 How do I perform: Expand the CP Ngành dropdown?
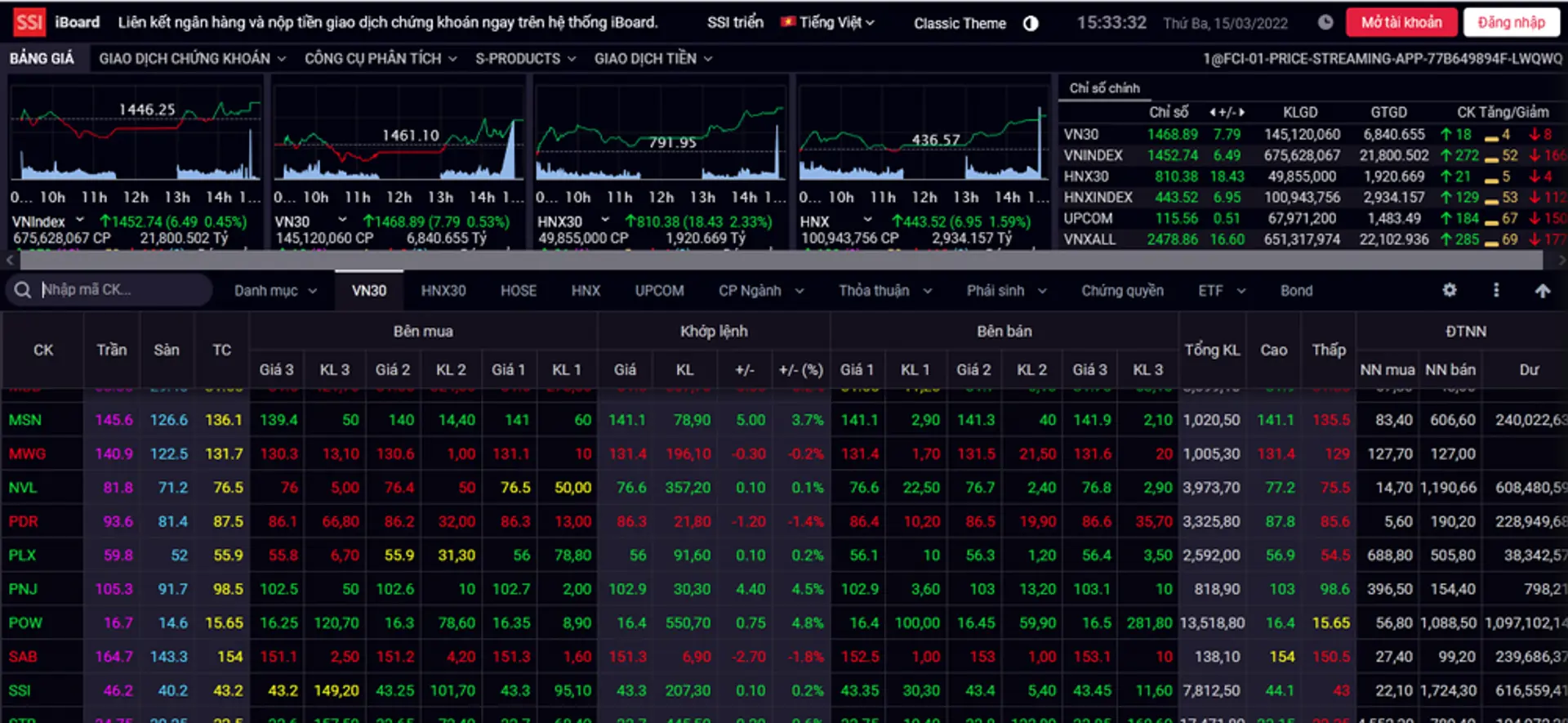(x=761, y=291)
